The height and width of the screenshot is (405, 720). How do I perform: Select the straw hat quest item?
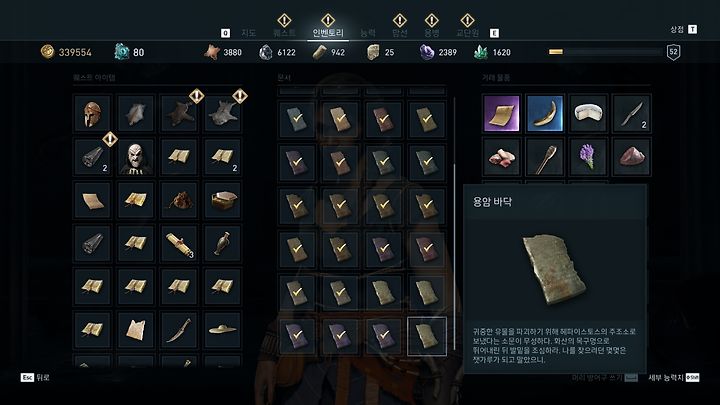point(223,330)
